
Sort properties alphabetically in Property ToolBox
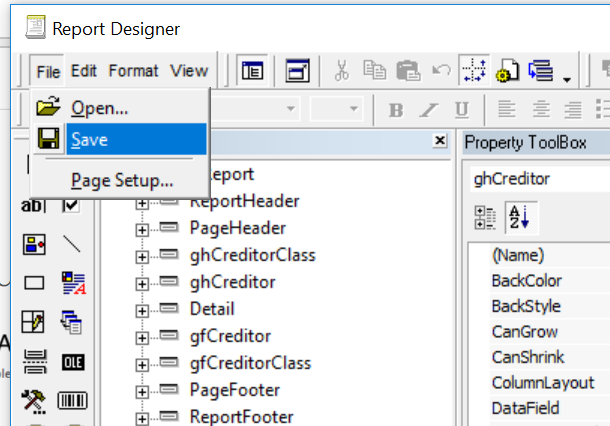click(518, 217)
